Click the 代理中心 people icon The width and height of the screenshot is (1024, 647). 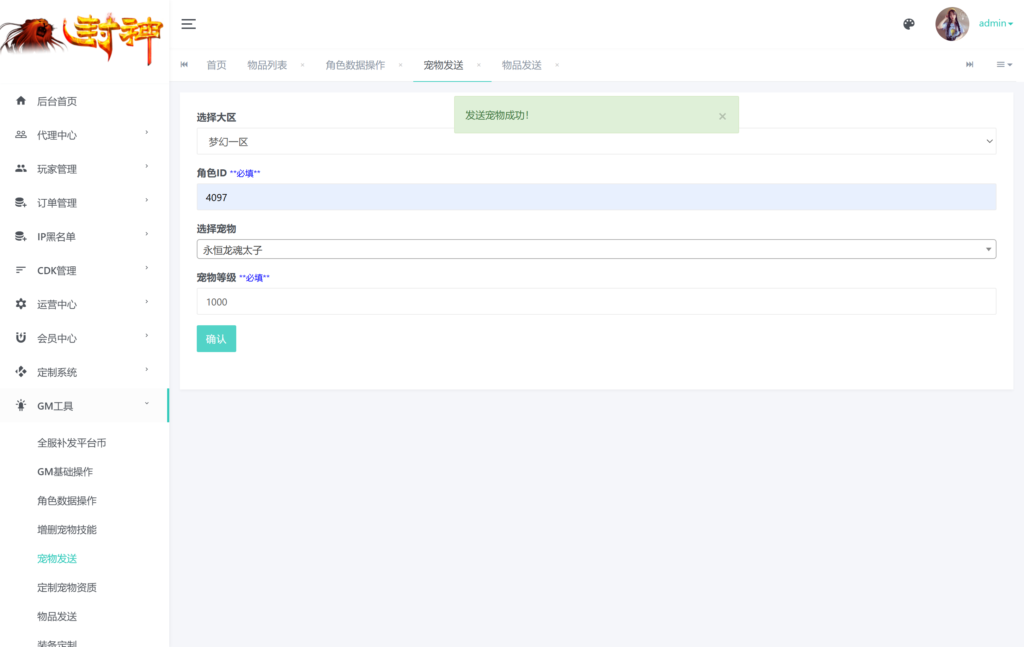pyautogui.click(x=21, y=134)
